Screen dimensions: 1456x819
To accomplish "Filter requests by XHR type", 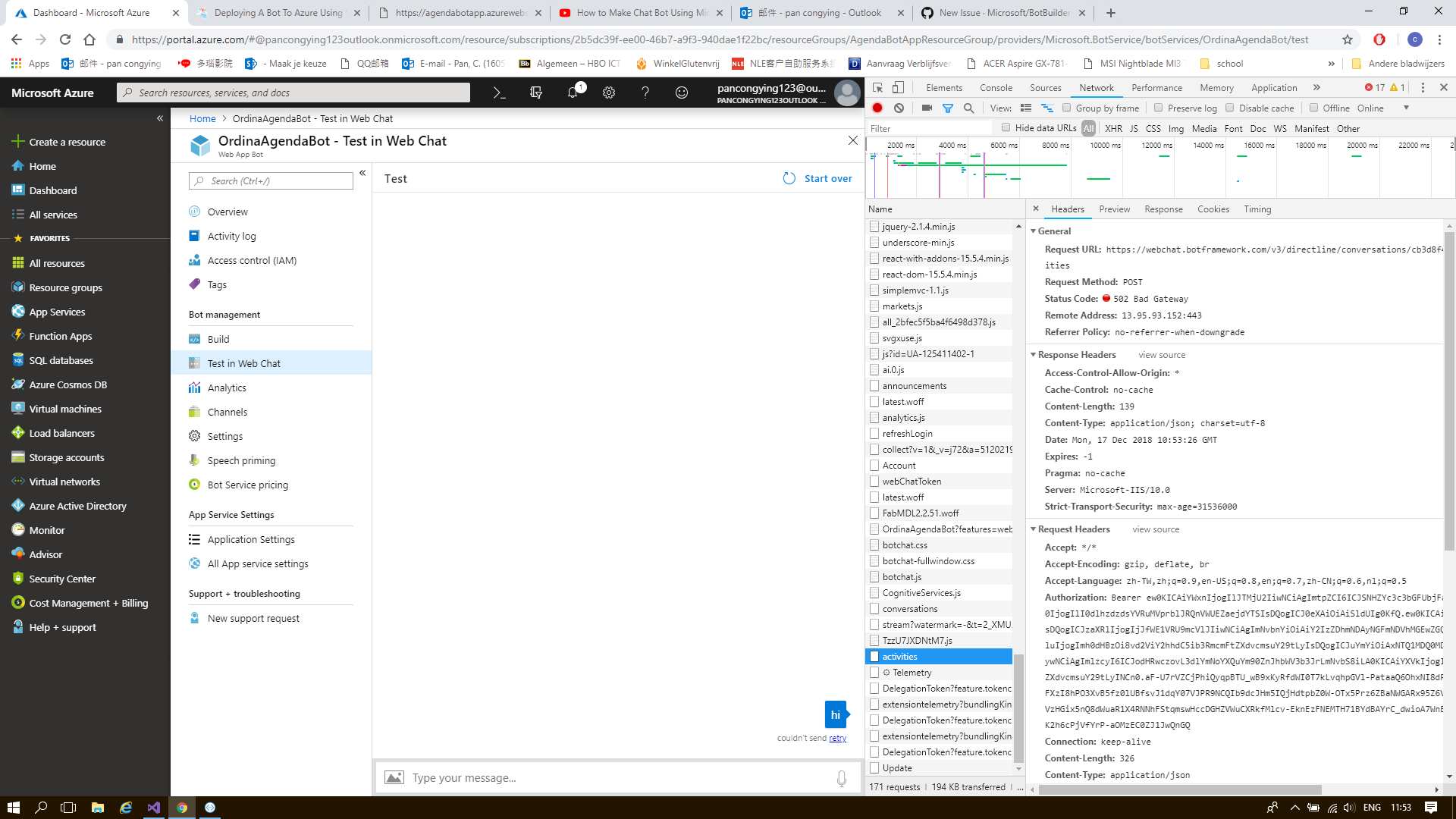I will tap(1113, 129).
